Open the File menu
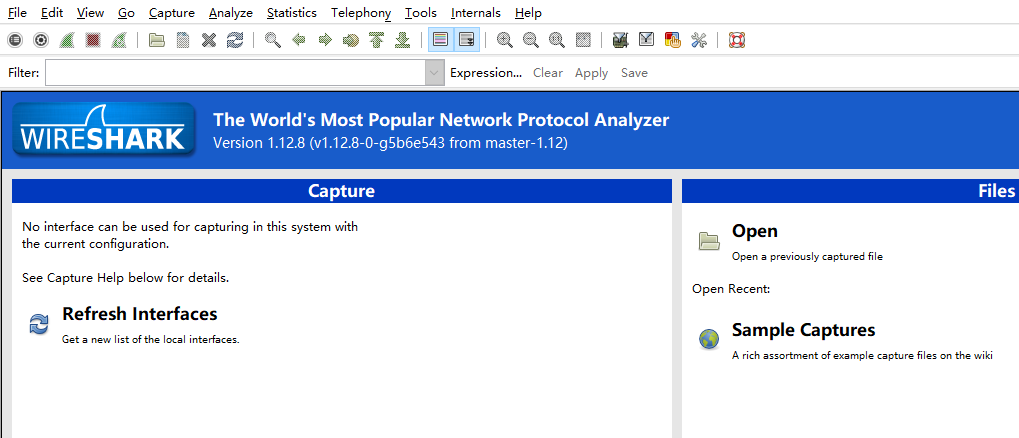The image size is (1019, 438). pyautogui.click(x=18, y=13)
